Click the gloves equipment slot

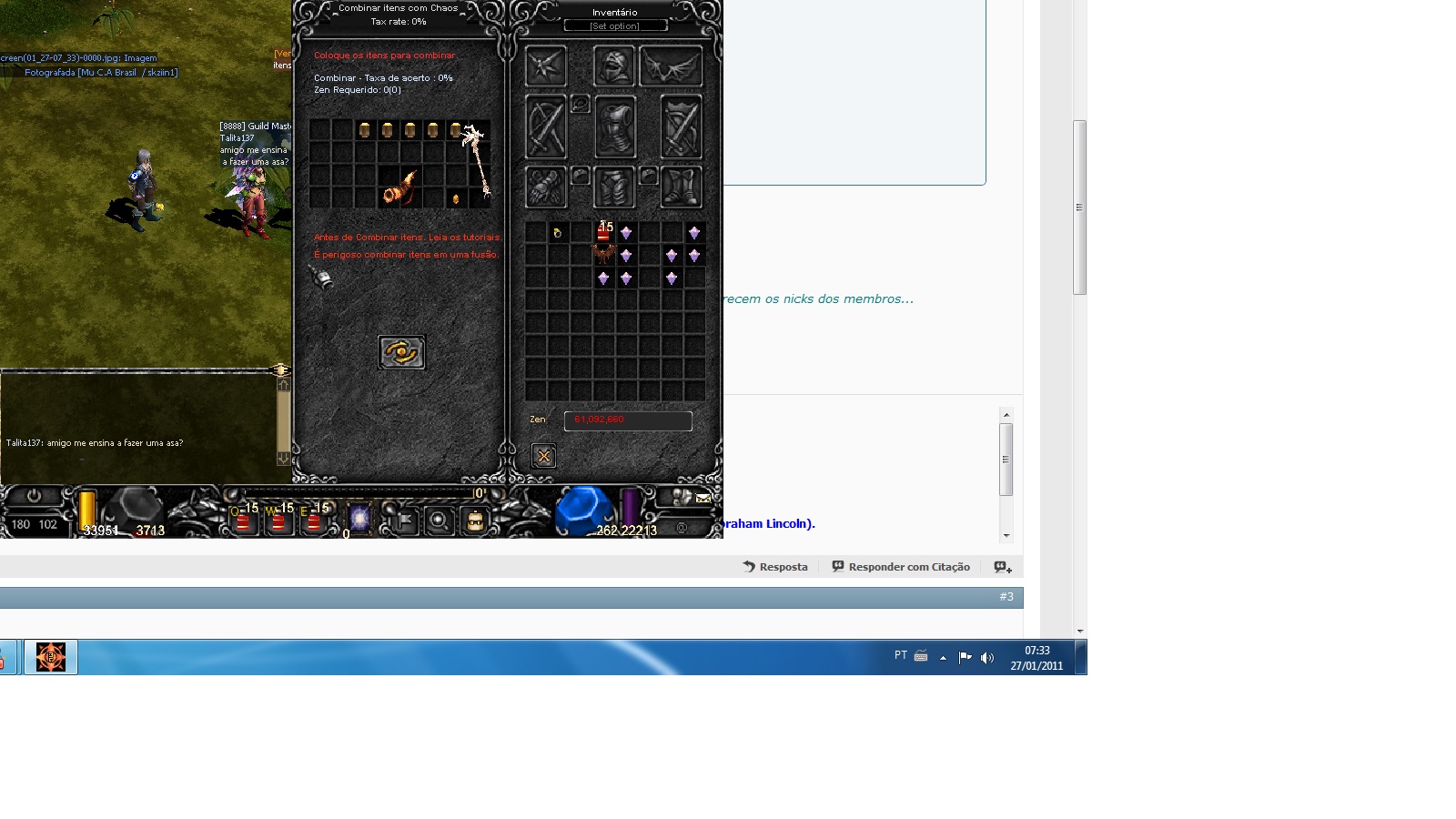click(x=546, y=187)
